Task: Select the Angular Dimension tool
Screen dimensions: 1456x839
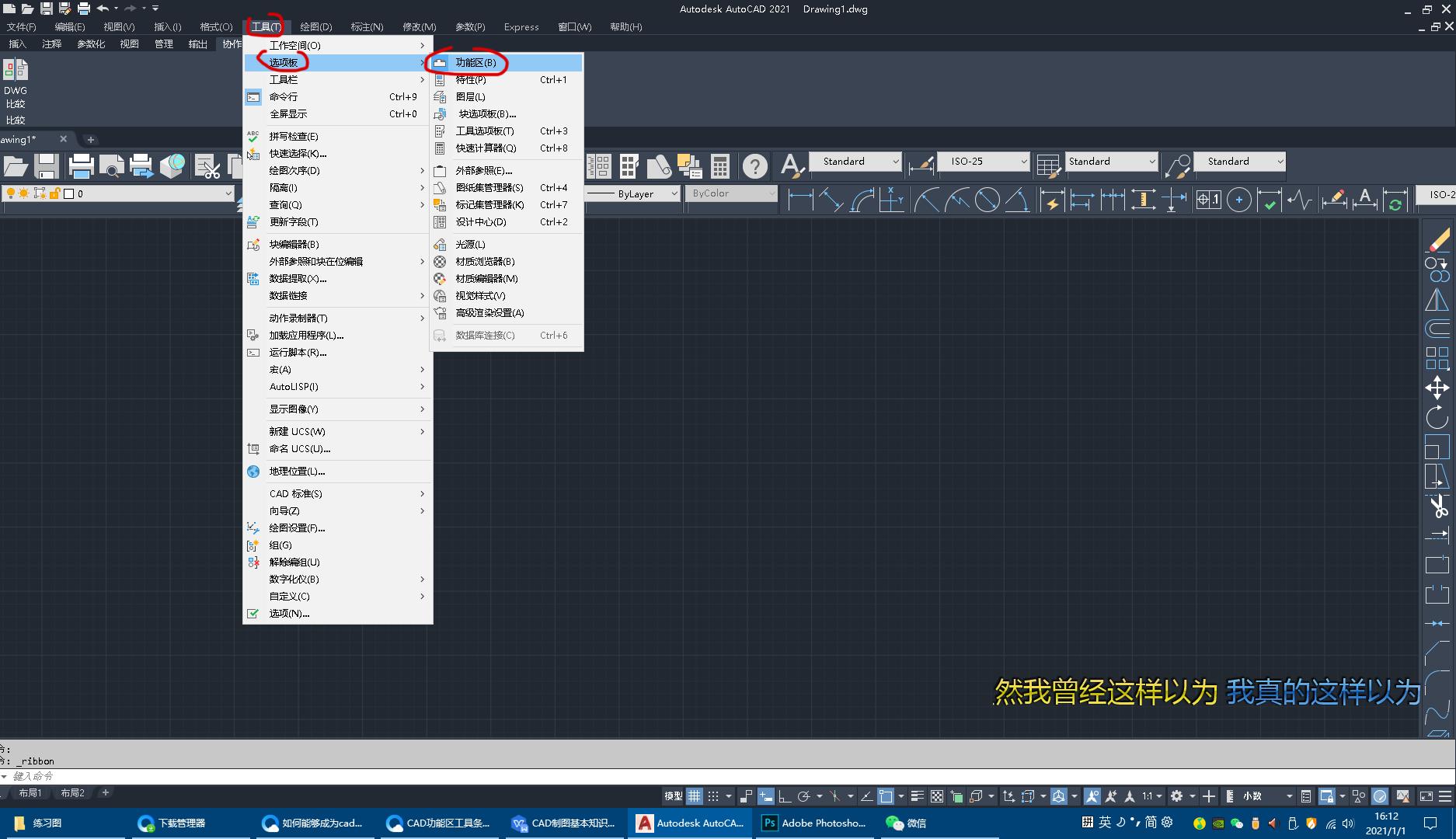Action: coord(1019,200)
